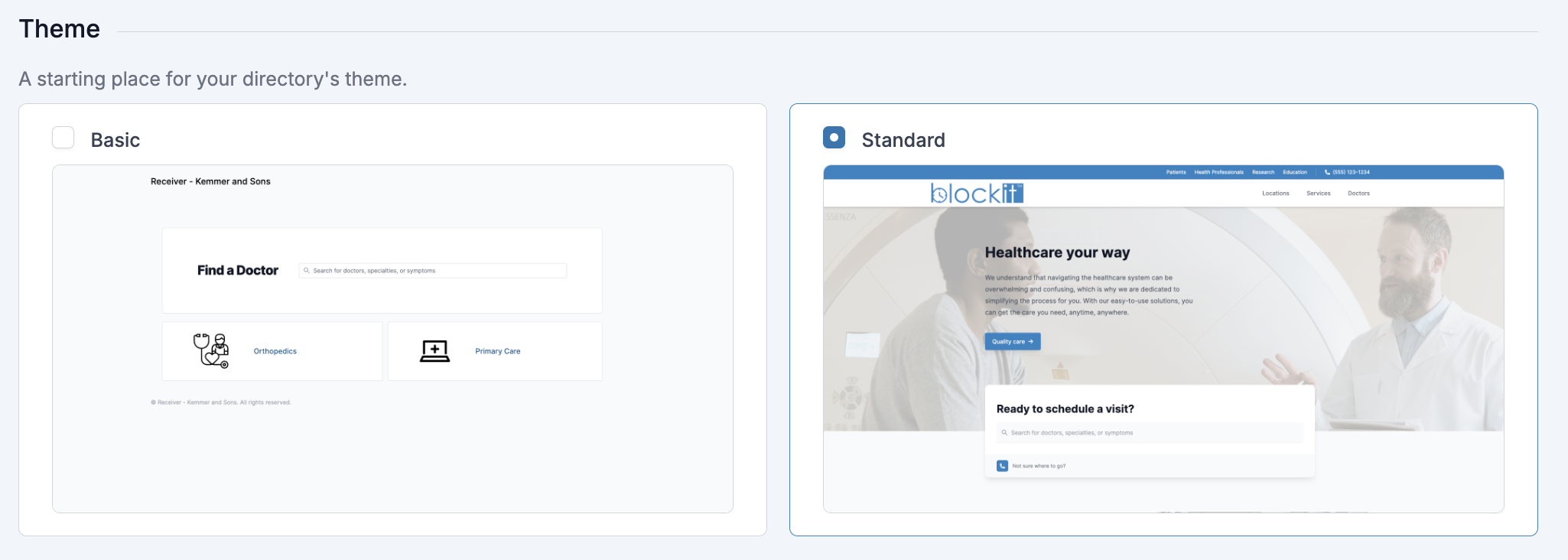The height and width of the screenshot is (560, 1568).
Task: Open the Standard theme preview thumbnail
Action: (1163, 339)
